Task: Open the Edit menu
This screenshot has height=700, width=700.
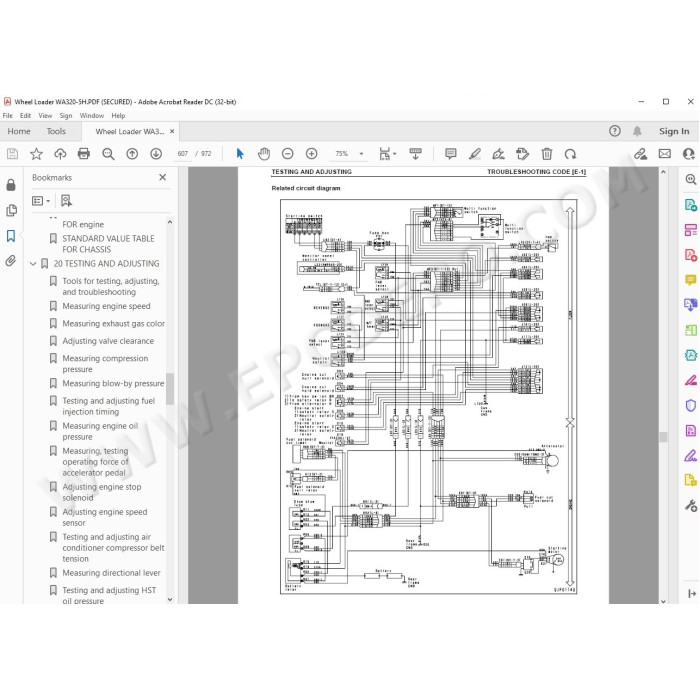Action: 25,116
